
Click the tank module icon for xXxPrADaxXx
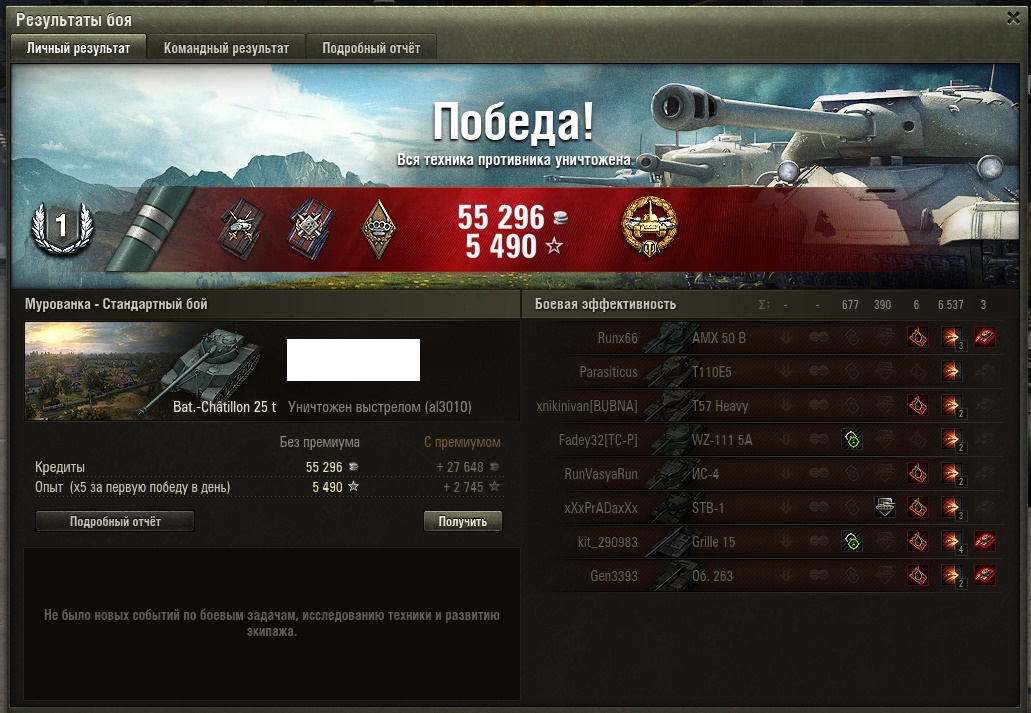point(885,507)
